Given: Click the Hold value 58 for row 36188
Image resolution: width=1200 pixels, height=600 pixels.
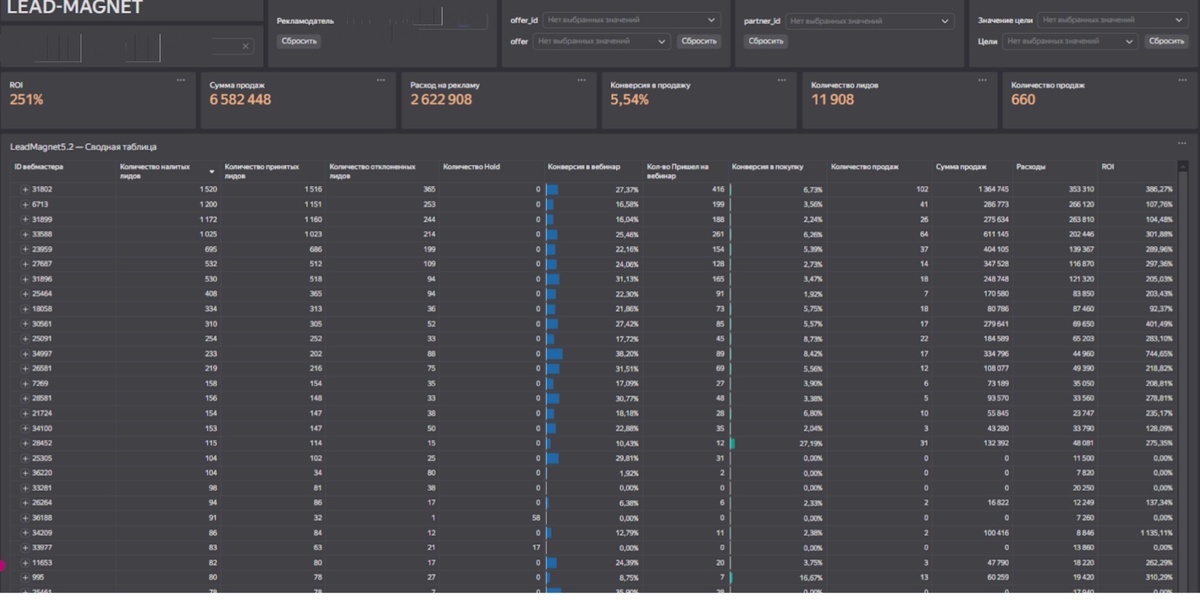Looking at the screenshot, I should tap(536, 518).
